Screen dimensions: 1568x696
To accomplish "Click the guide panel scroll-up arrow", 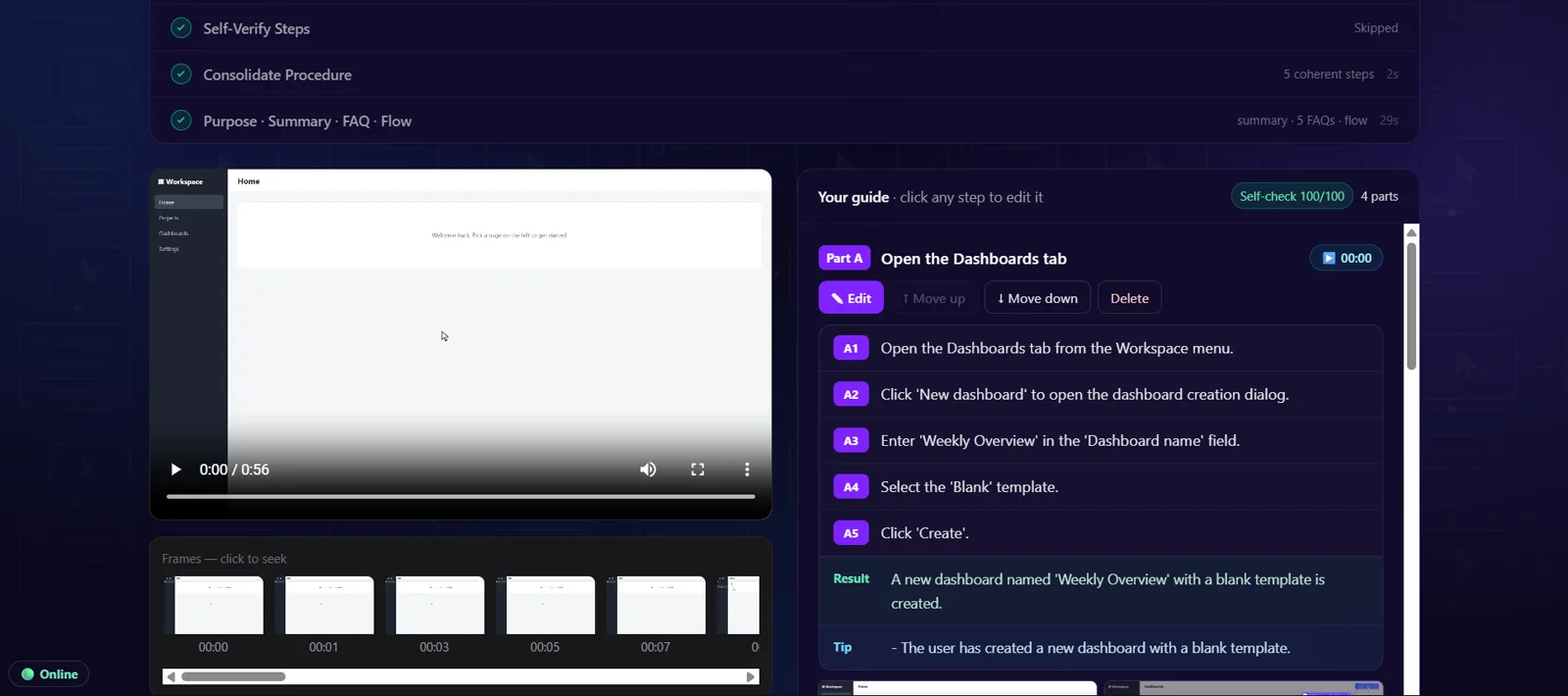I will click(1411, 232).
